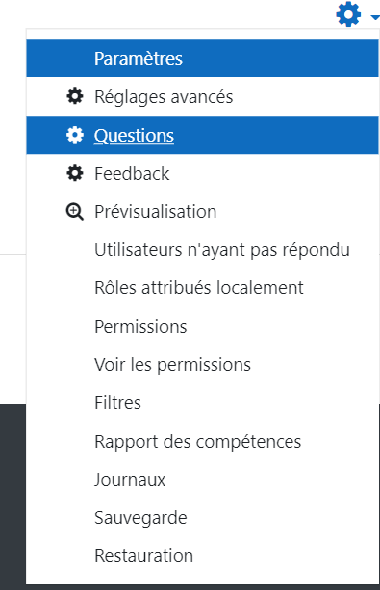This screenshot has width=380, height=590.
Task: Select Rôles attribués localement
Action: point(202,288)
